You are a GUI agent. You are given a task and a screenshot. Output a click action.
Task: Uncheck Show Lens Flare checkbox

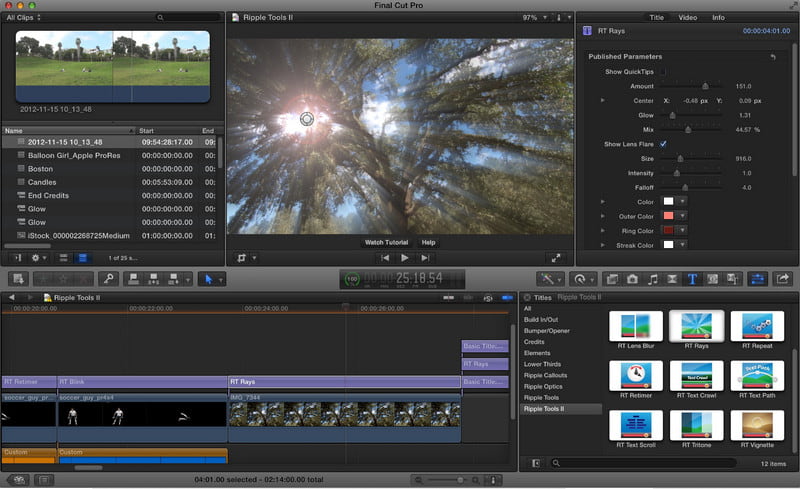point(663,144)
